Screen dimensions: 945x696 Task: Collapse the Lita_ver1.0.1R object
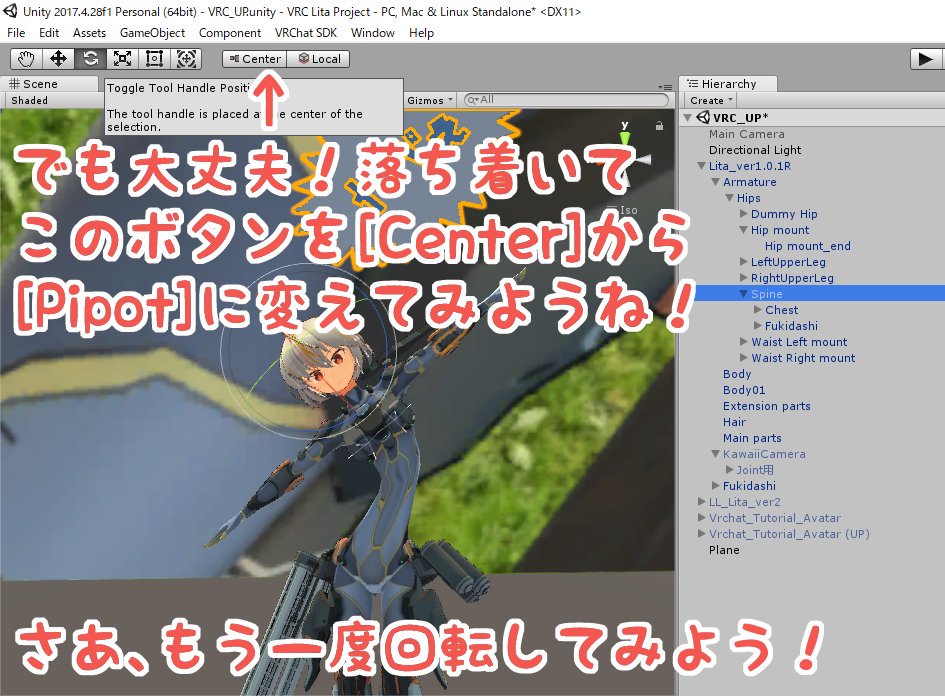702,166
